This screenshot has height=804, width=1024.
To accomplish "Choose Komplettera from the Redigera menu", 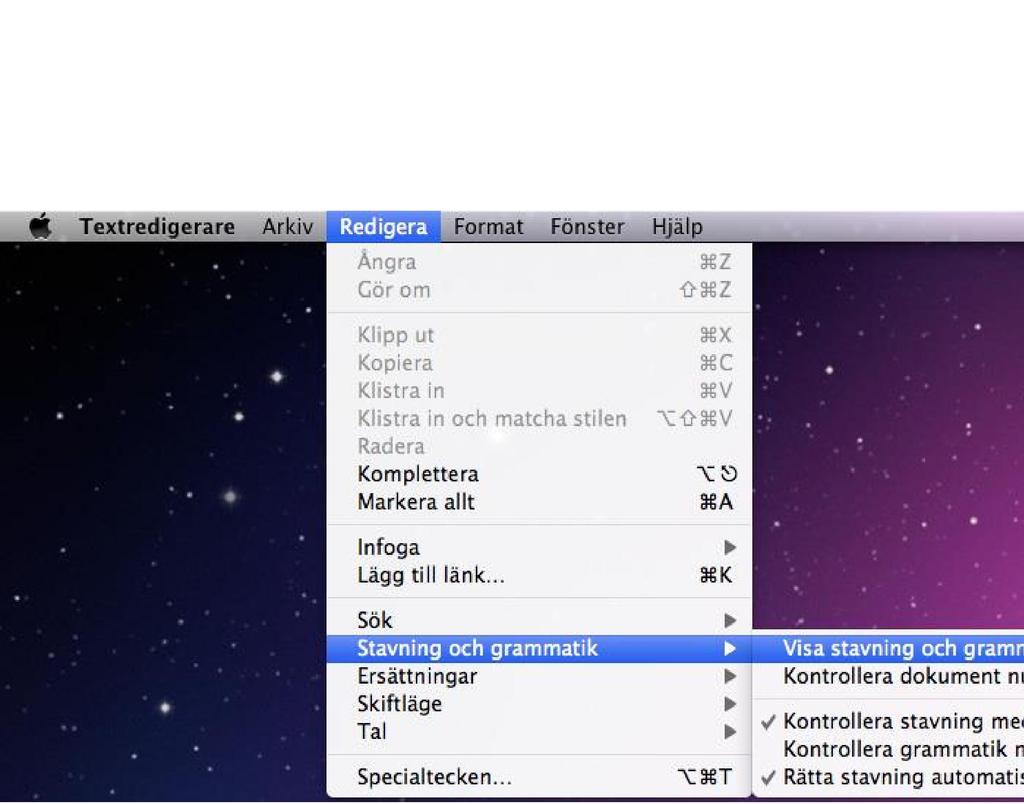I will click(x=539, y=474).
